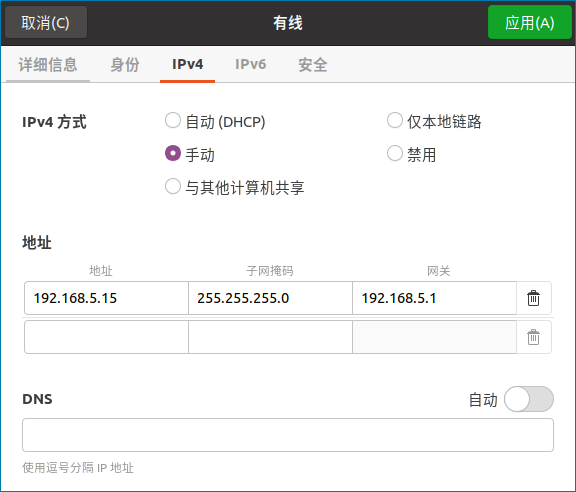
Task: Open the 身份 tab
Action: coord(125,65)
